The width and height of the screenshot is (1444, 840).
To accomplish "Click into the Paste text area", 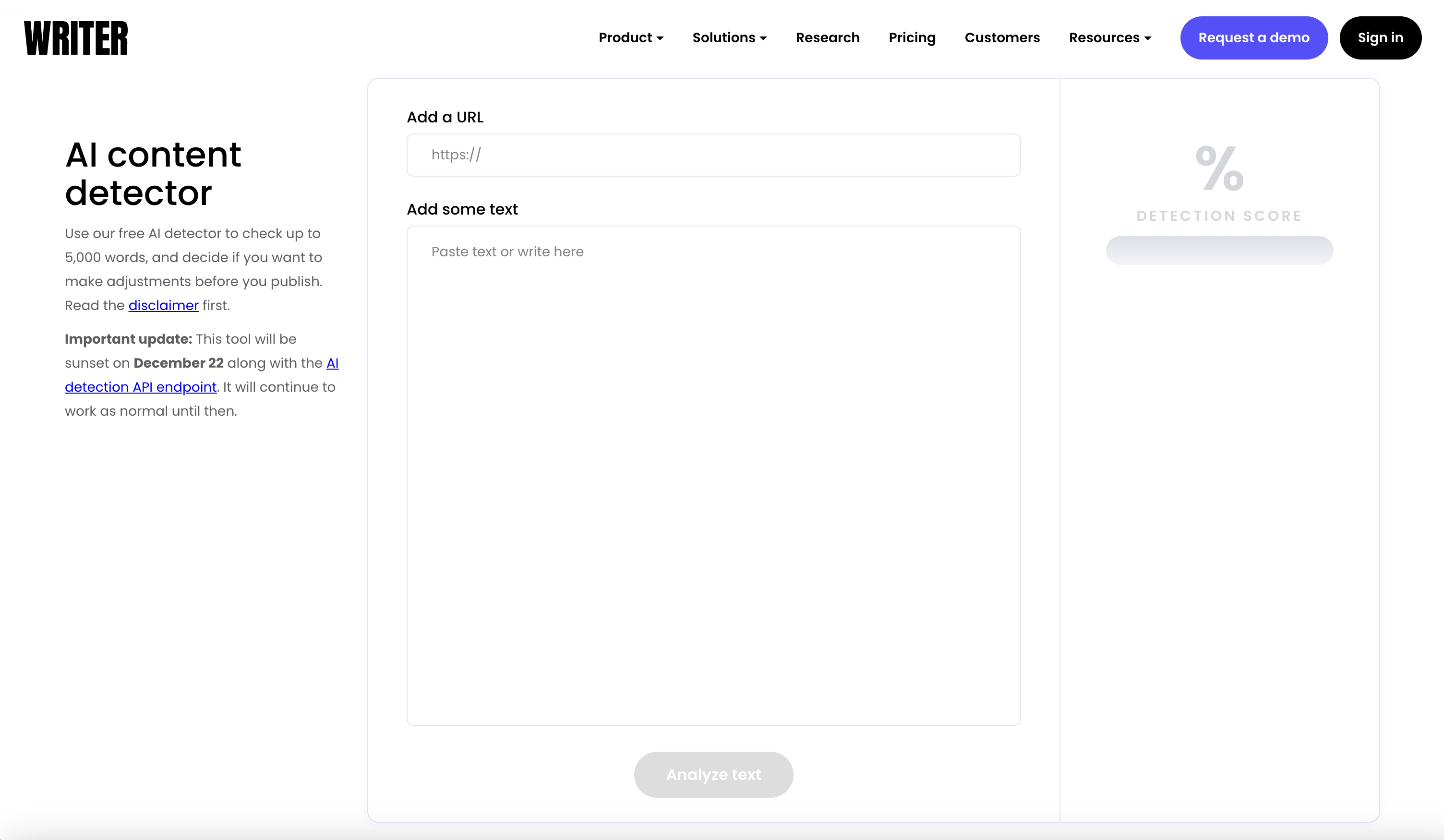I will click(x=713, y=476).
